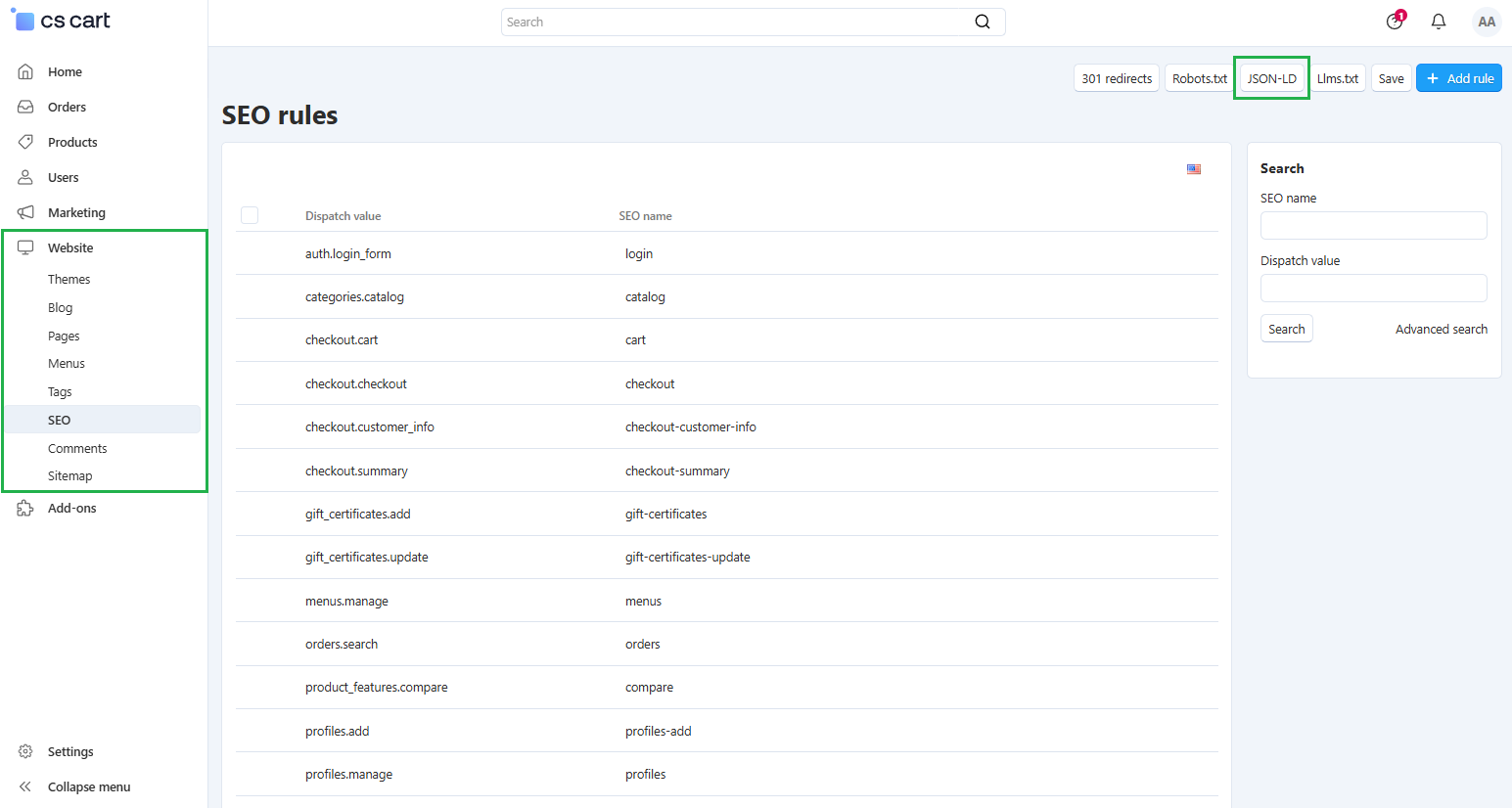Click the Collapse menu double-chevron icon
Image resolution: width=1512 pixels, height=808 pixels.
(25, 786)
